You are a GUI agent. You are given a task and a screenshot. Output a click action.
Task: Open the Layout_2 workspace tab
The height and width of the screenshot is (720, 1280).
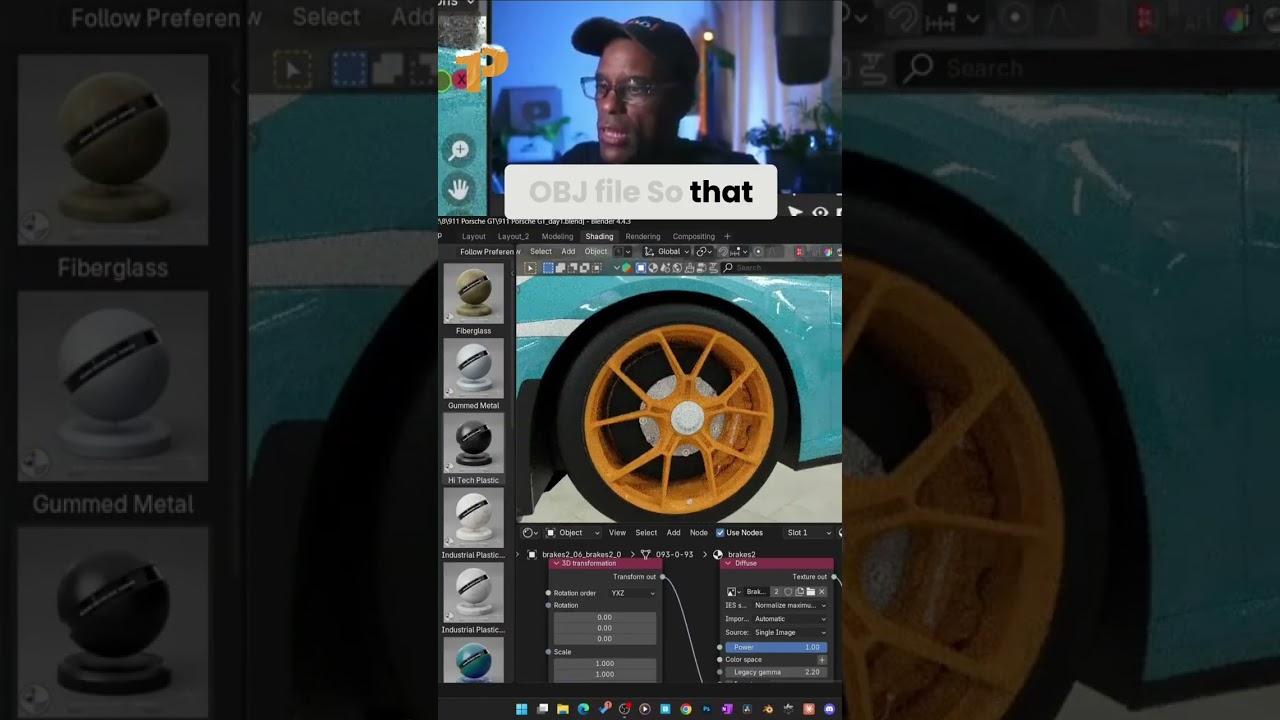513,237
